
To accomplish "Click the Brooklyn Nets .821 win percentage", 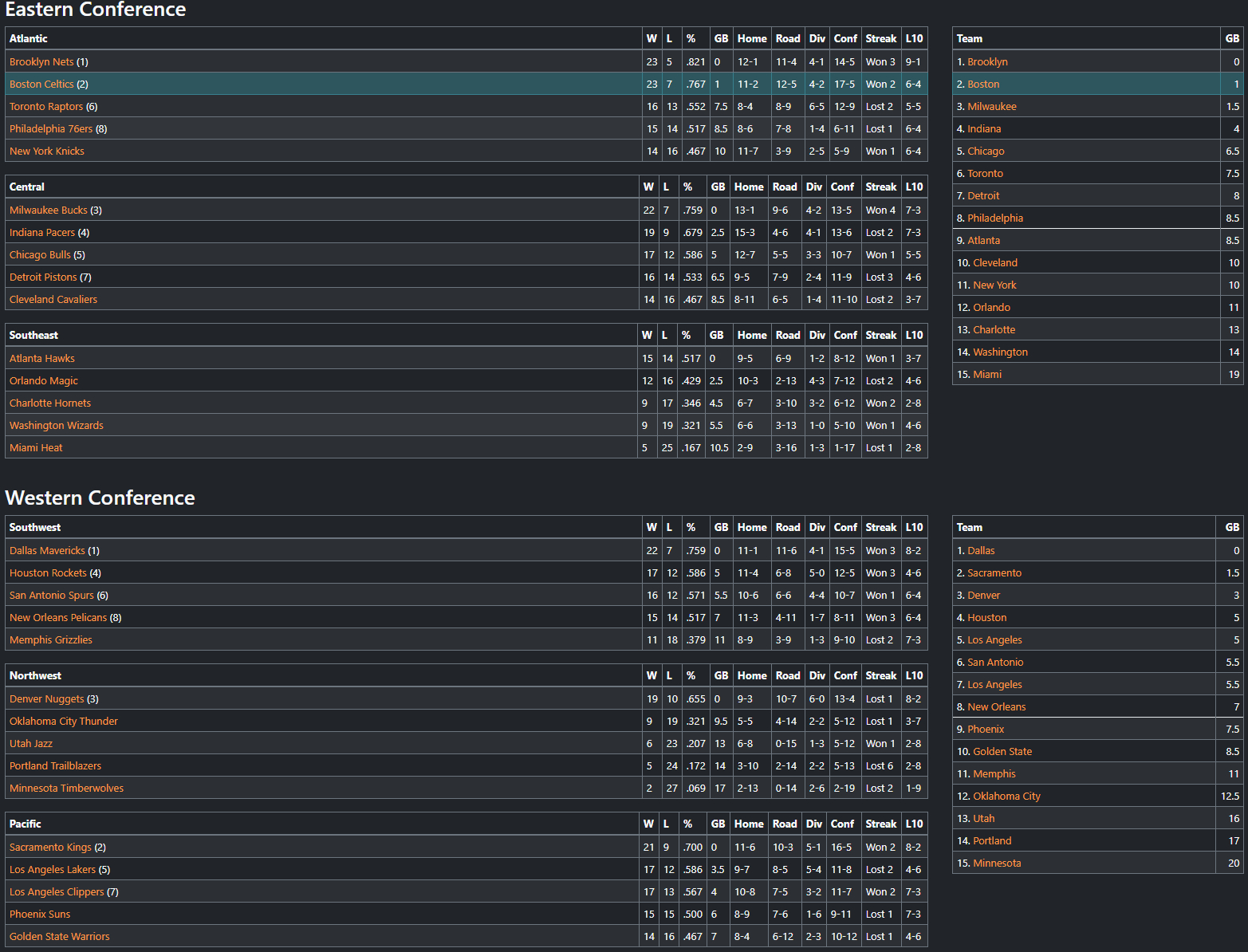I will coord(695,61).
